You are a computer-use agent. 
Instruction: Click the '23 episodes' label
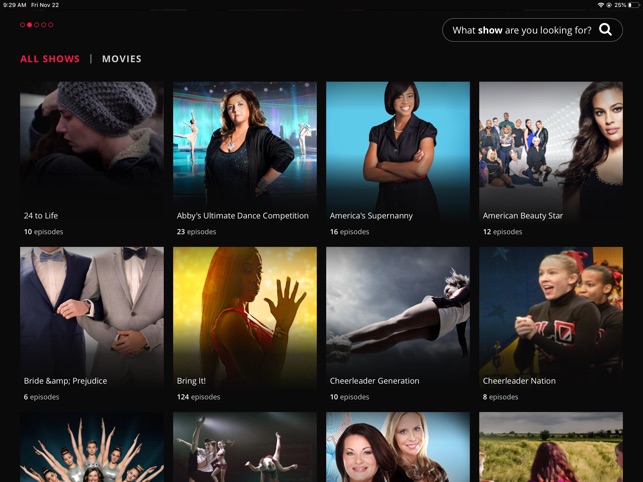tap(196, 232)
